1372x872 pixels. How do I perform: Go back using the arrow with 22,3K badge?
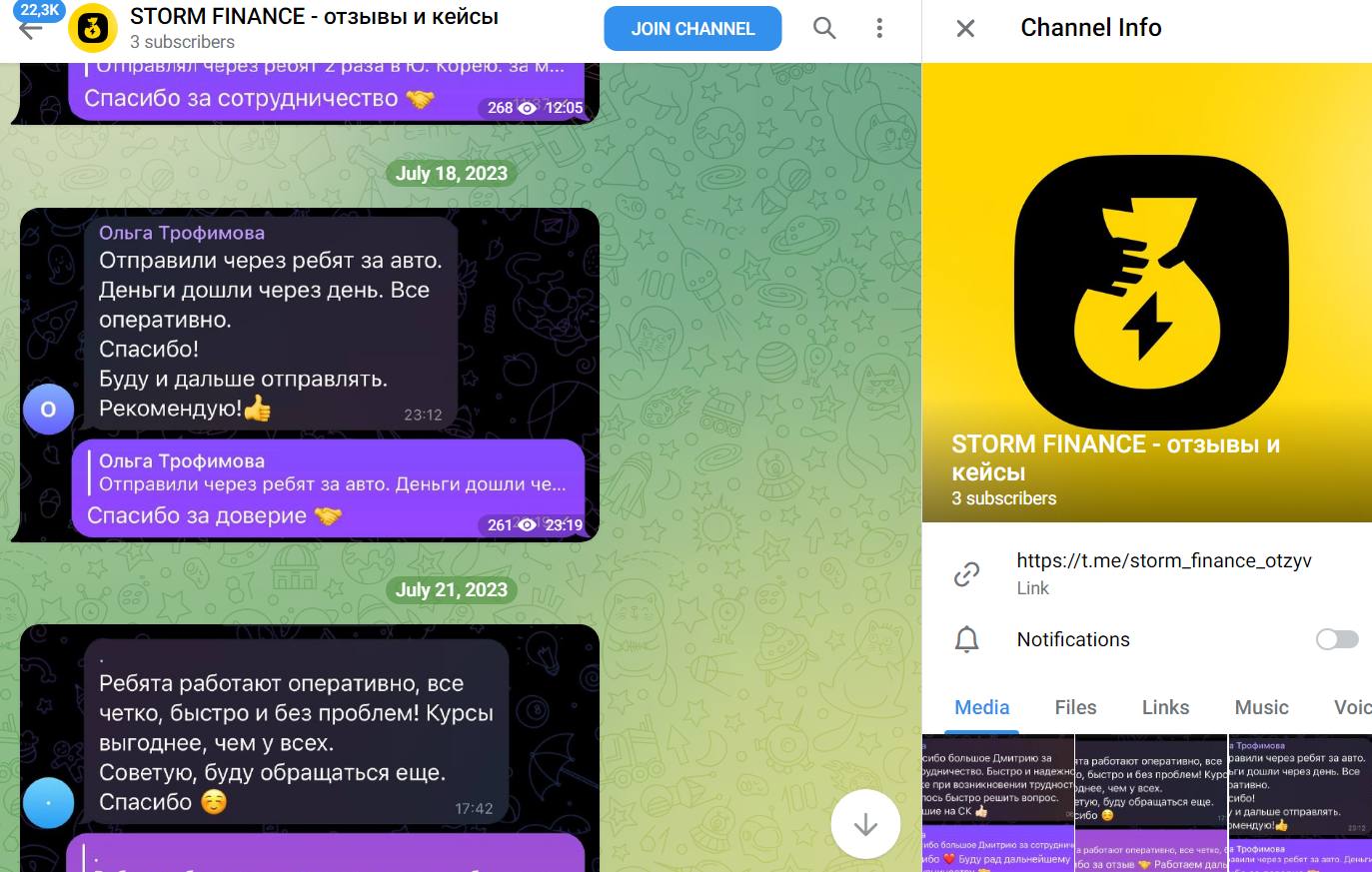click(32, 28)
